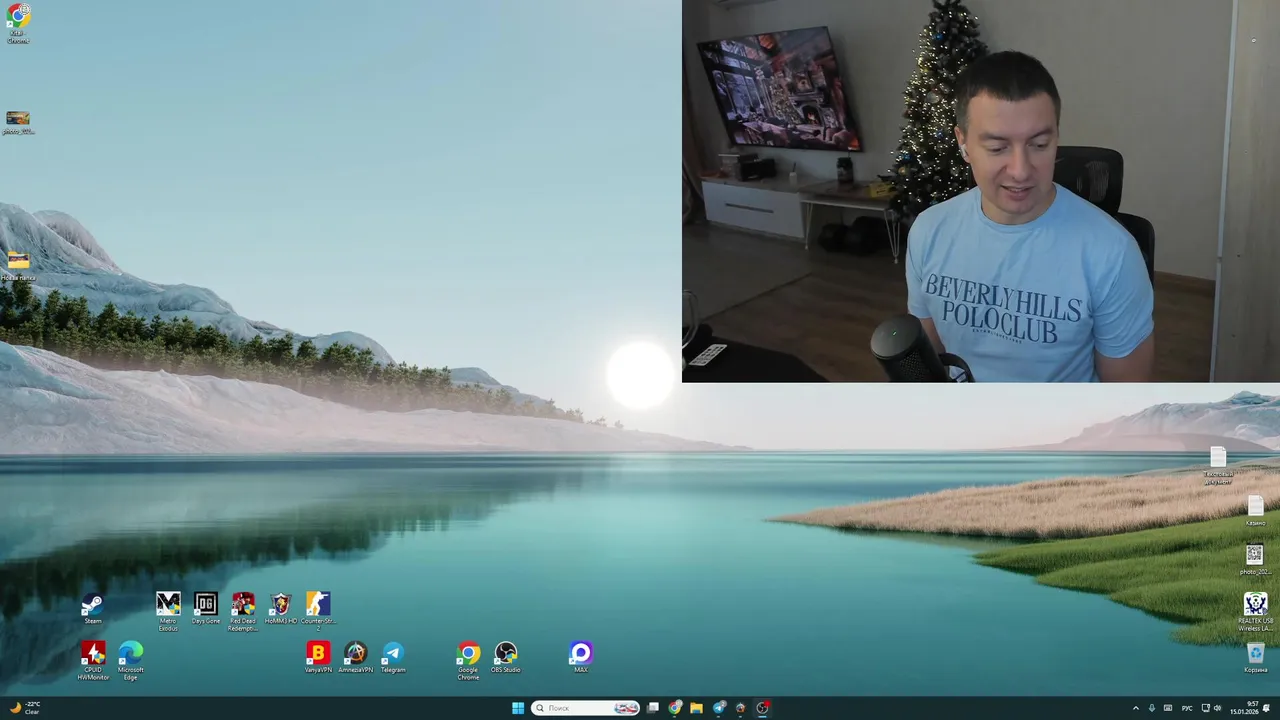Switch to Chrome in the taskbar

(675, 708)
